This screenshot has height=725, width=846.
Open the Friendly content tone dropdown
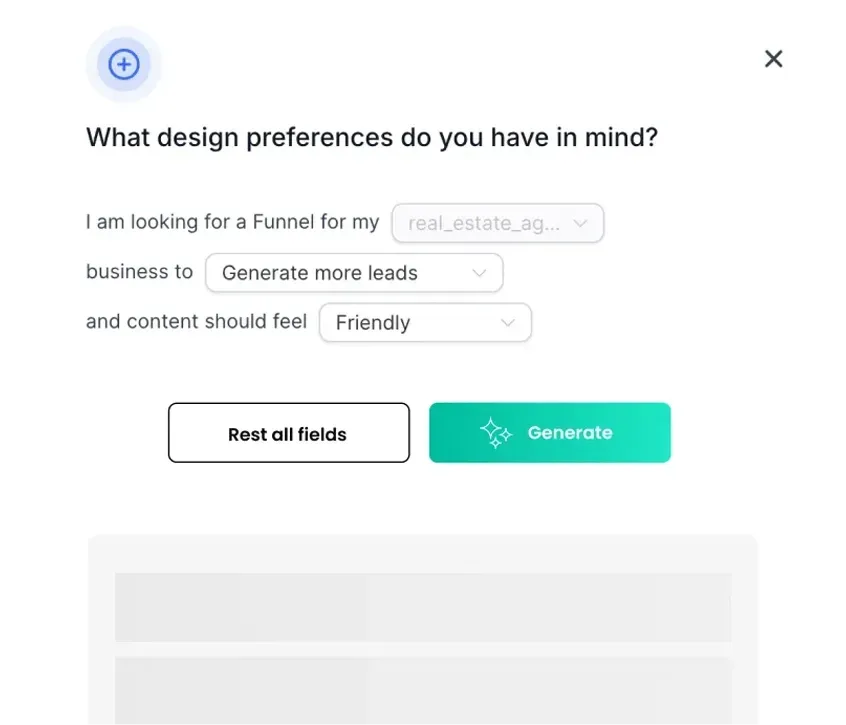click(425, 323)
